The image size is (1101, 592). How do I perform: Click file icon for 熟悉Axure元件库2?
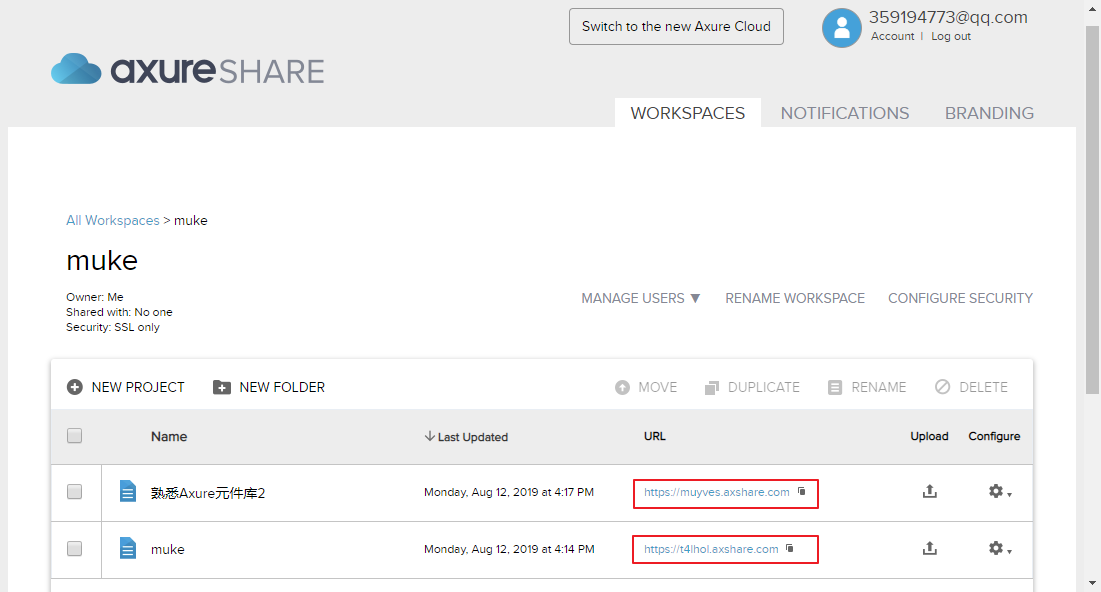[x=127, y=492]
